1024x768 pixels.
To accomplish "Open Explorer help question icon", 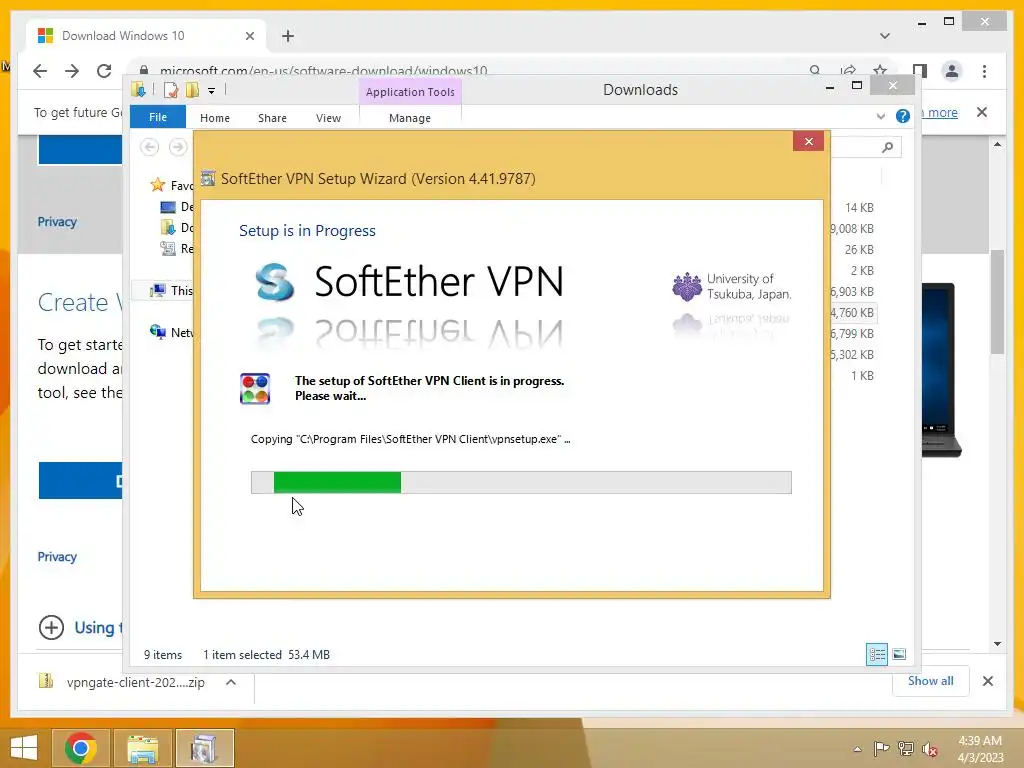I will (x=903, y=116).
